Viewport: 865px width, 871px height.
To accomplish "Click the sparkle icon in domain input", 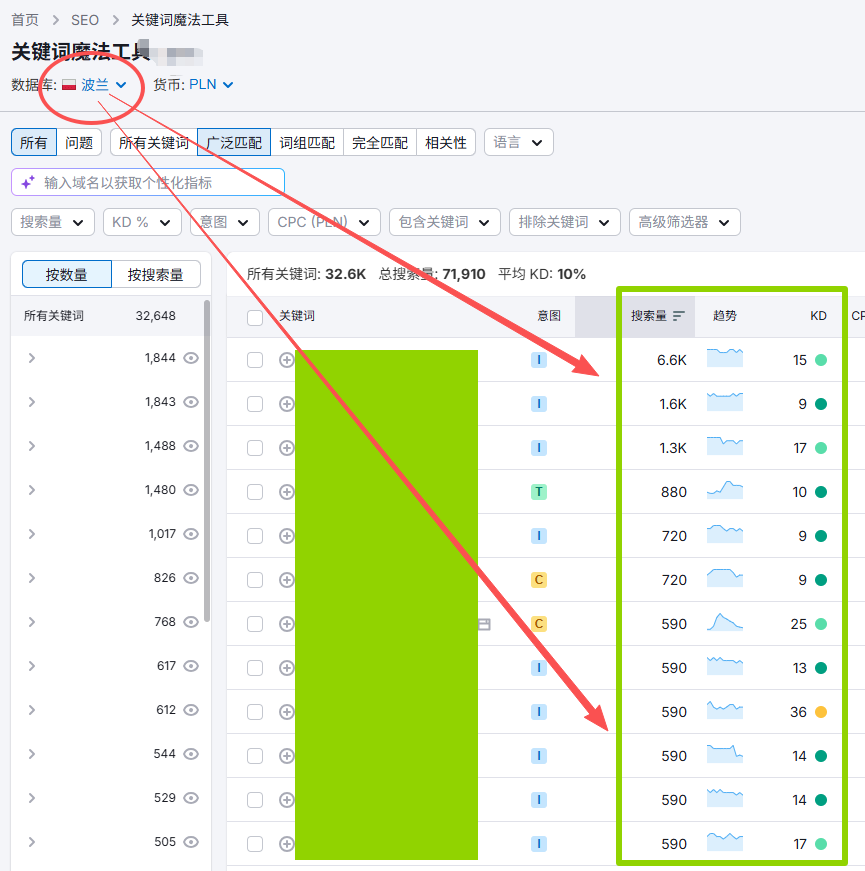I will [x=28, y=182].
